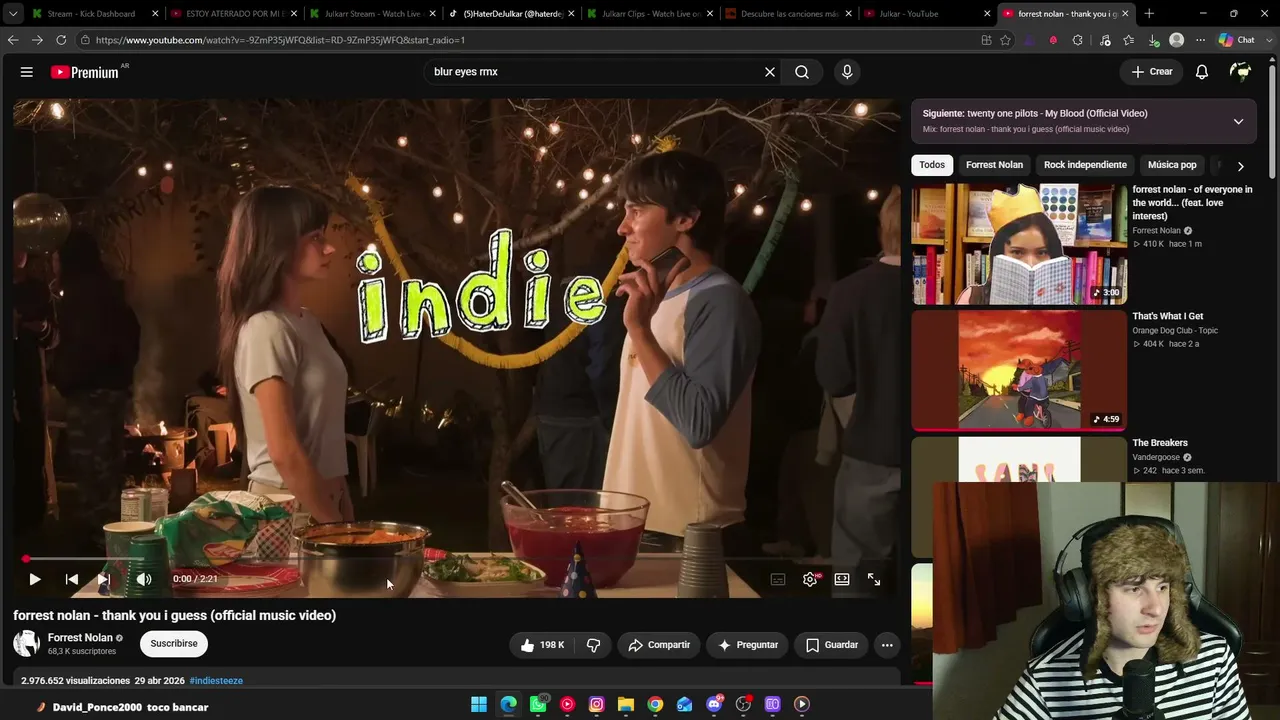Screen dimensions: 1280x720
Task: Select the Forrest Nolan filter chip
Action: (x=994, y=165)
